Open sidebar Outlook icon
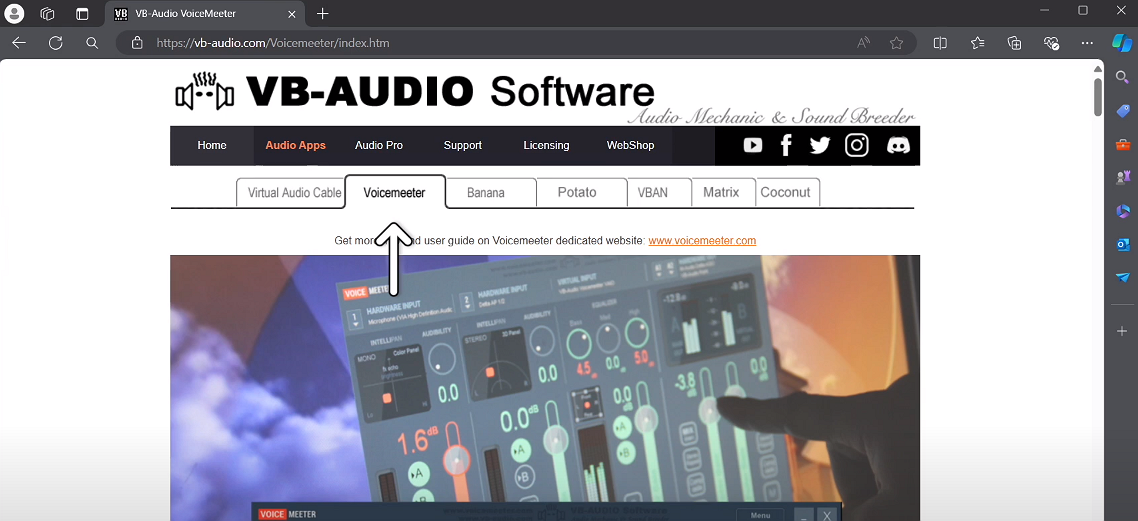1138x521 pixels. (1123, 245)
